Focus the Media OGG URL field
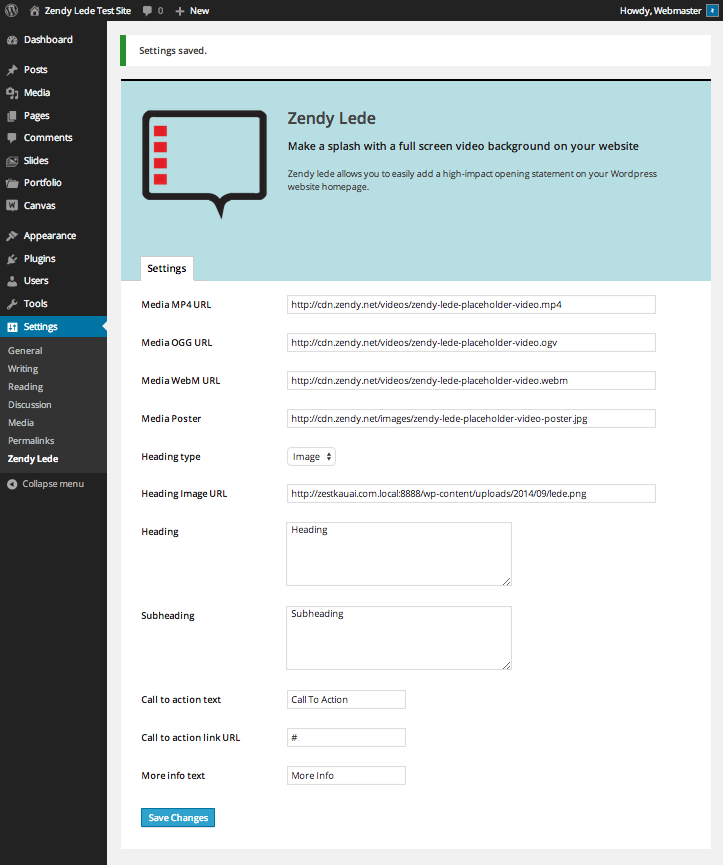This screenshot has width=723, height=865. coord(471,343)
